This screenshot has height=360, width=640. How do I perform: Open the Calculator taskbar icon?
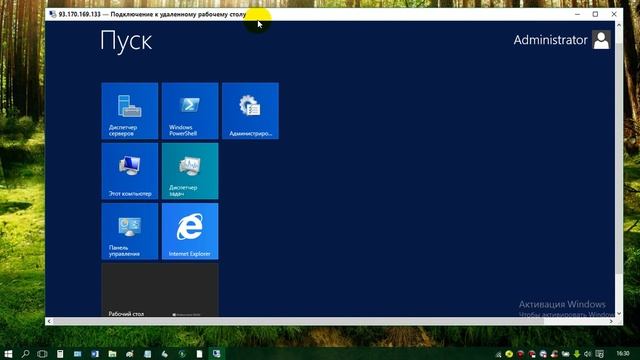click(60, 353)
